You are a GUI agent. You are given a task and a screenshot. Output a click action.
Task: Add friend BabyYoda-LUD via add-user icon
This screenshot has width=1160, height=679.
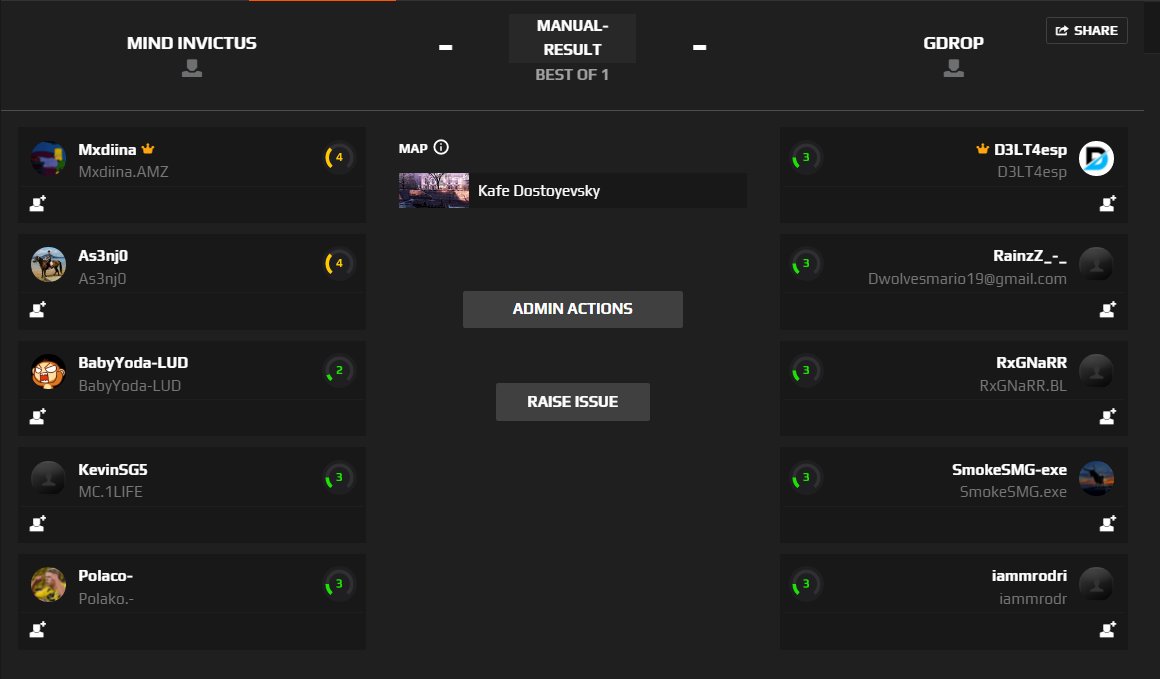coord(38,416)
